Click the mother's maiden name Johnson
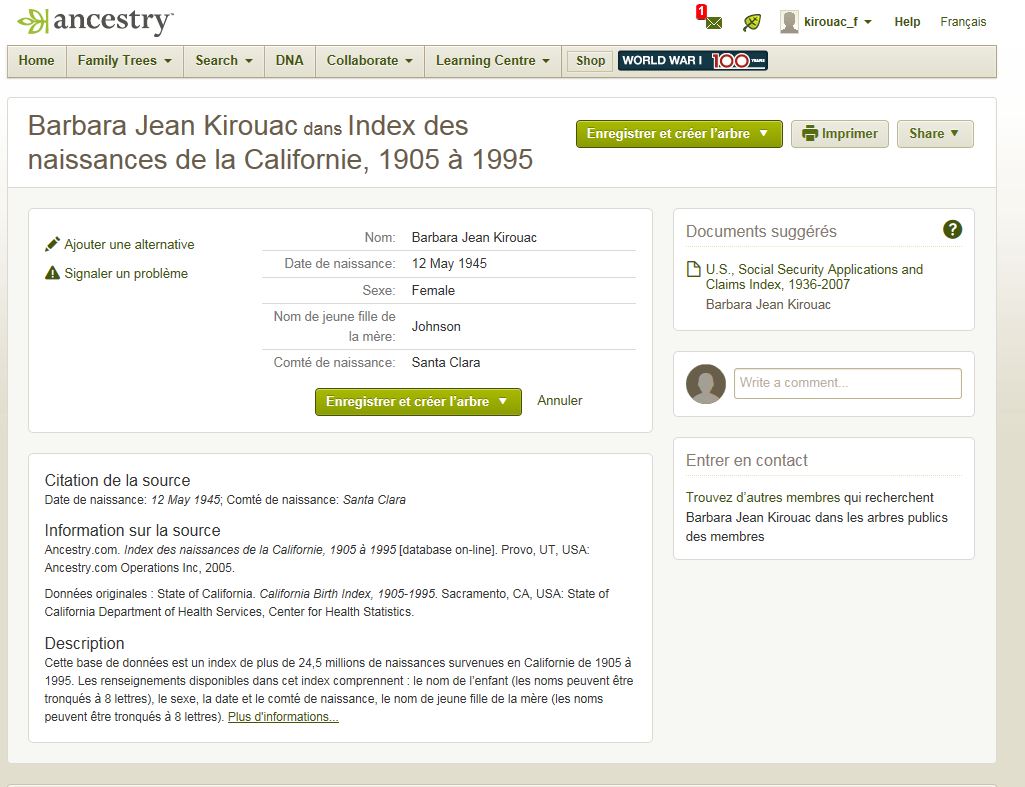This screenshot has height=787, width=1025. pyautogui.click(x=436, y=326)
